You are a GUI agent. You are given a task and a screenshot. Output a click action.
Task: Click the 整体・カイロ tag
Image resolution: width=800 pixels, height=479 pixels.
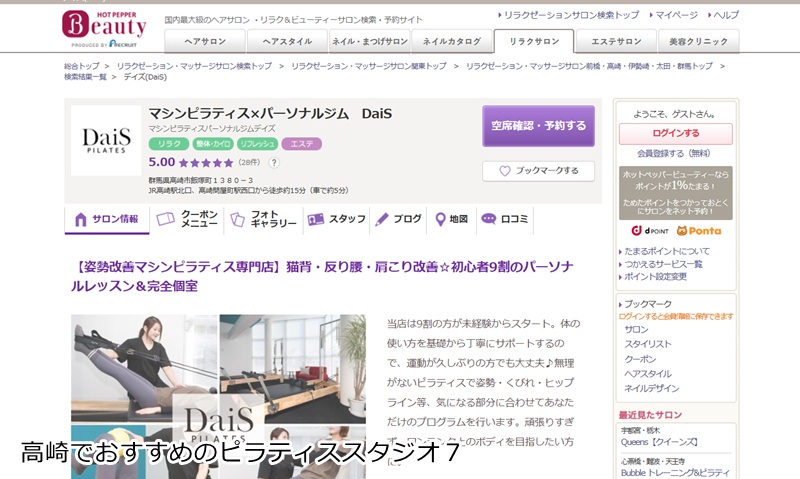pos(213,144)
